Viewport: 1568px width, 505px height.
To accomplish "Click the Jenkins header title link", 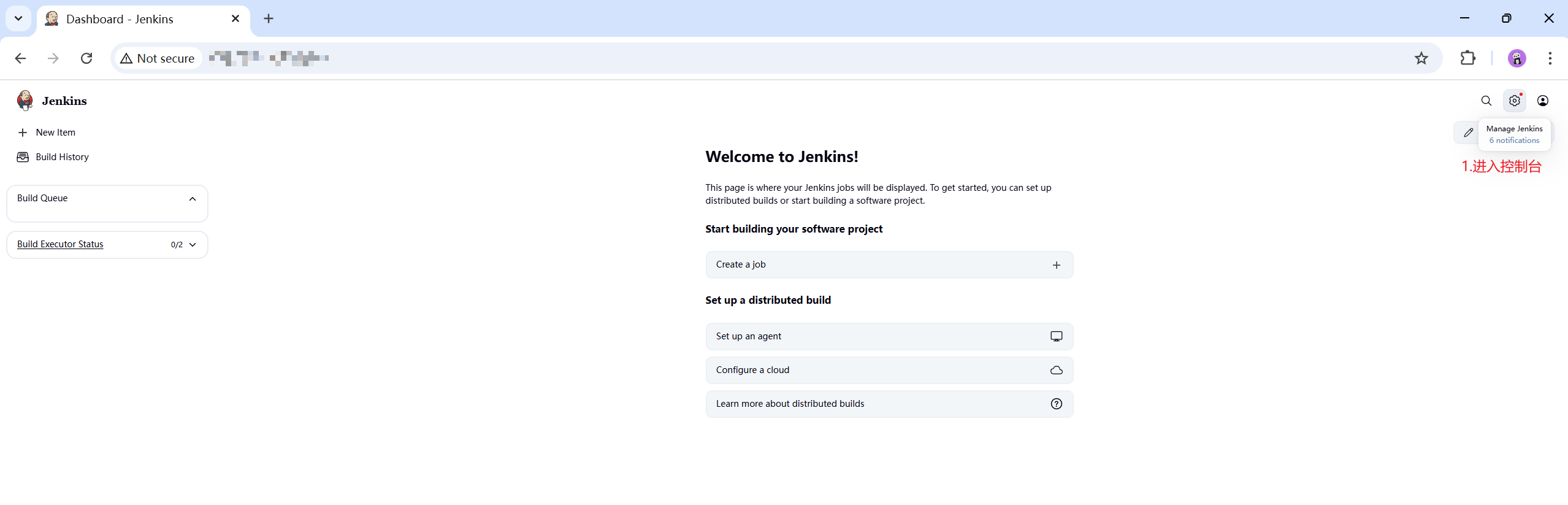I will coord(64,101).
